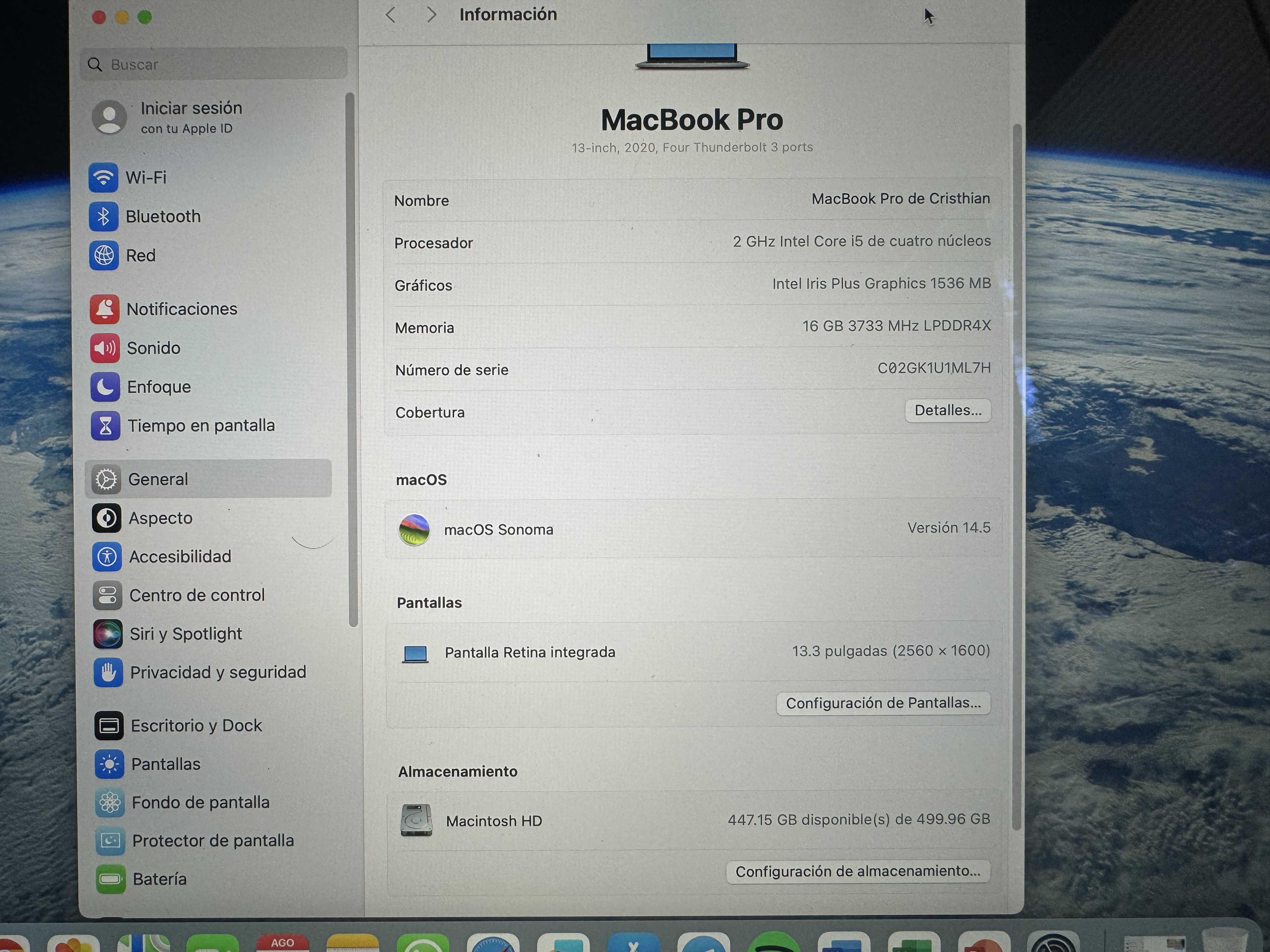Viewport: 1270px width, 952px height.
Task: Click the Información window title
Action: (x=508, y=14)
